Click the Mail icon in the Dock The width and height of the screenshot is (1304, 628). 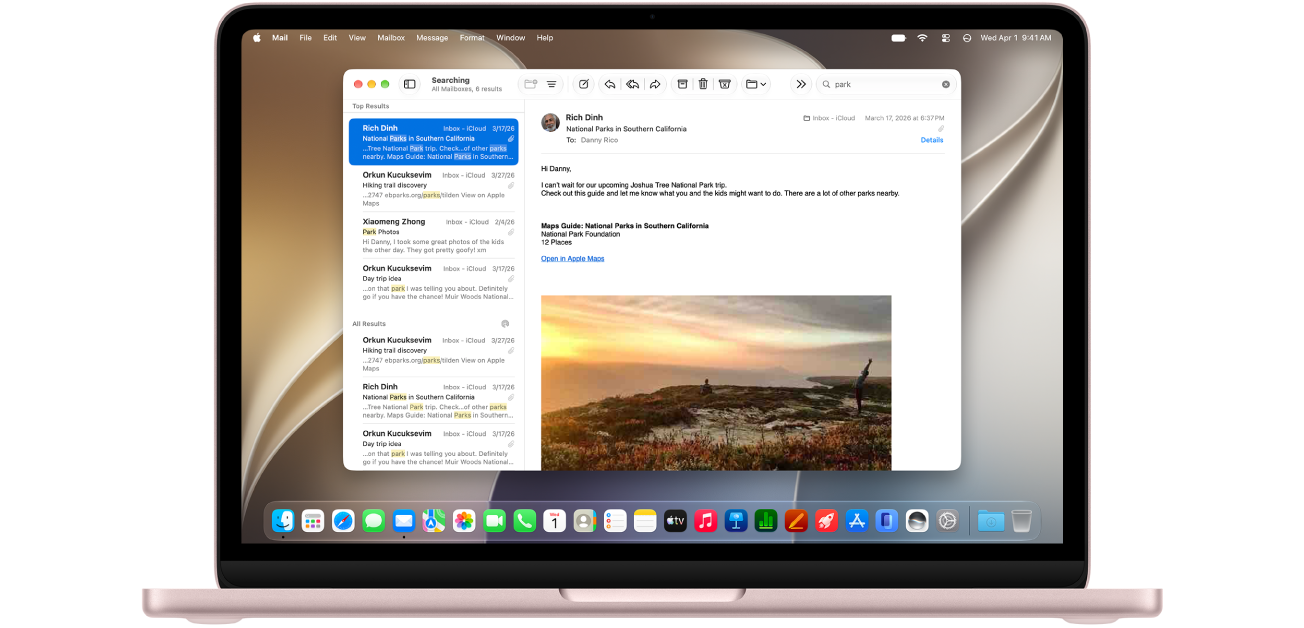(x=404, y=521)
